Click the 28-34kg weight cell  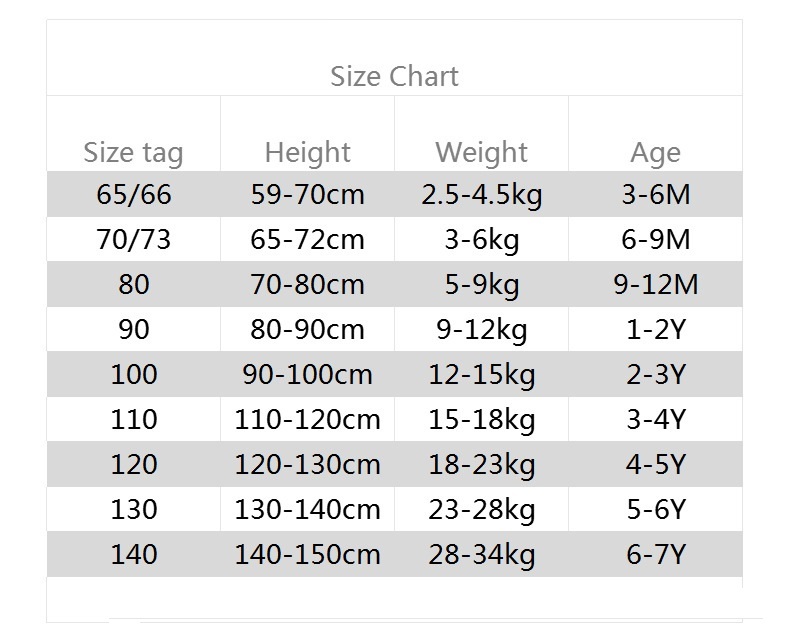tap(481, 555)
